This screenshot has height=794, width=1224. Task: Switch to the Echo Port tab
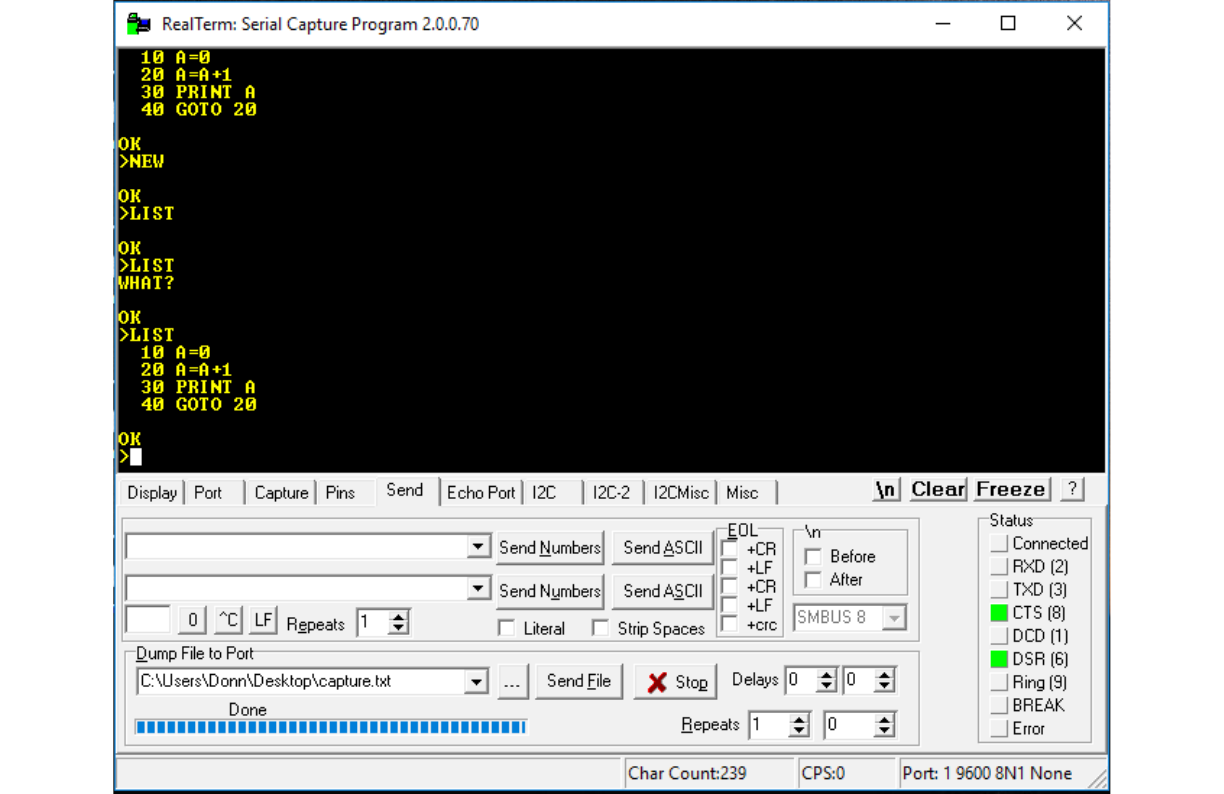coord(481,492)
